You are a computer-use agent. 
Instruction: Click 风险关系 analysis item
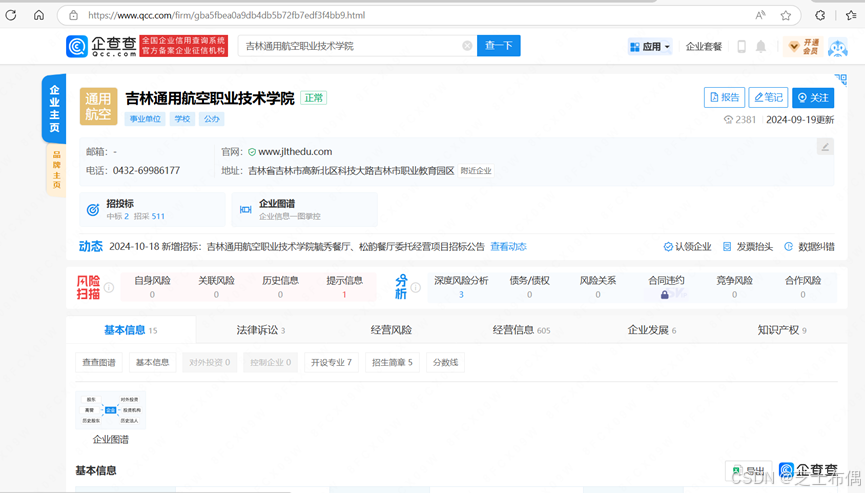tap(598, 287)
